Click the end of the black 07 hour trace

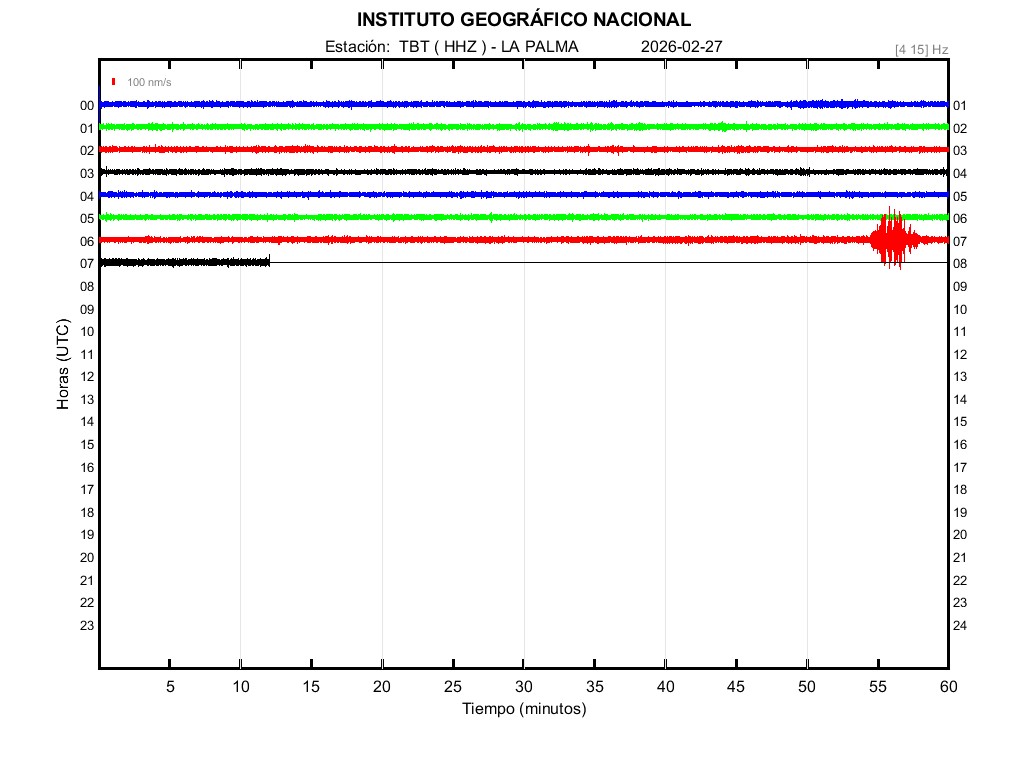[268, 262]
